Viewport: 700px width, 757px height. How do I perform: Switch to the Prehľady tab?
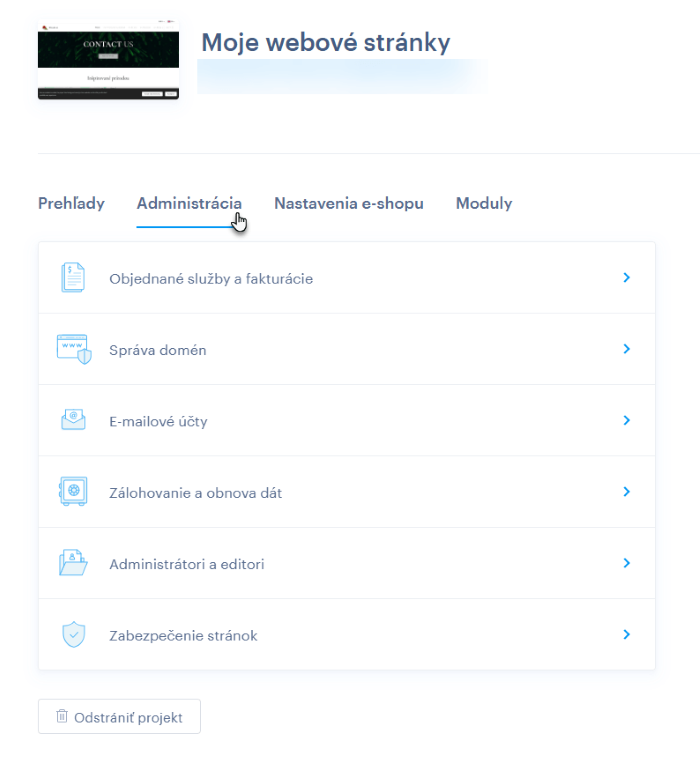click(x=71, y=204)
